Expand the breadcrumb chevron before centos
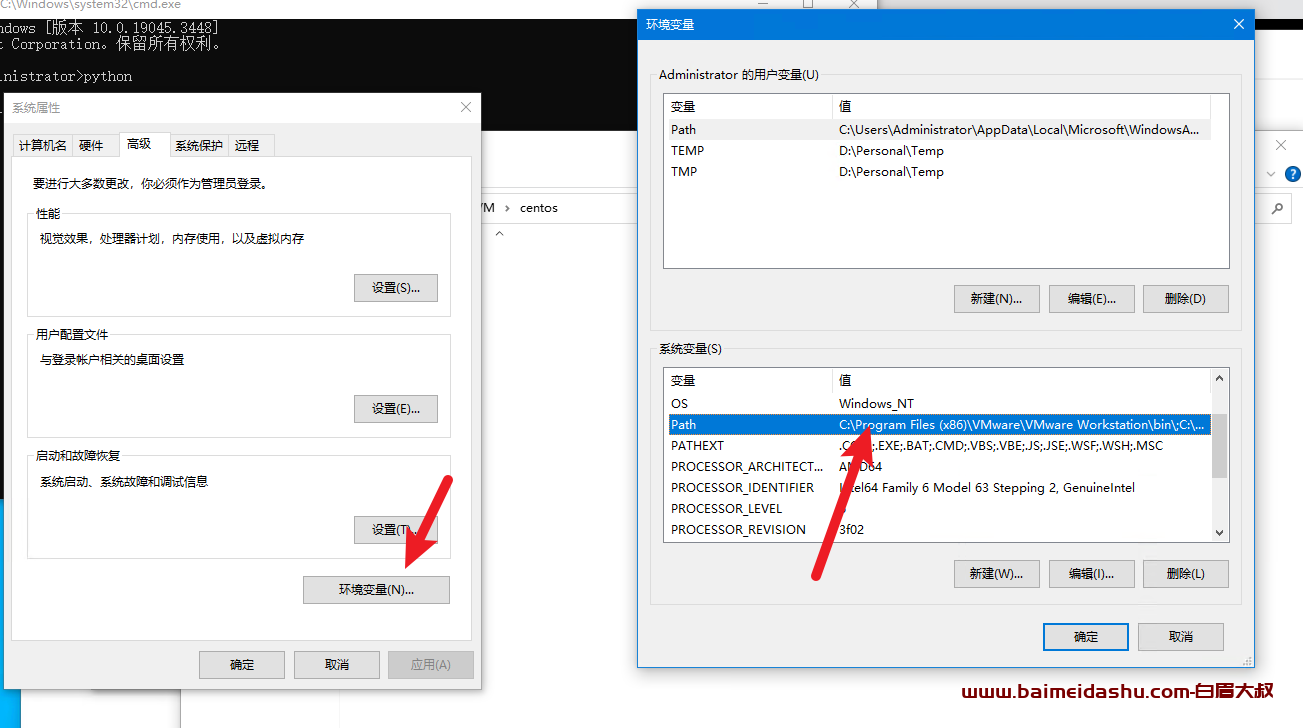Image resolution: width=1303 pixels, height=728 pixels. tap(508, 208)
